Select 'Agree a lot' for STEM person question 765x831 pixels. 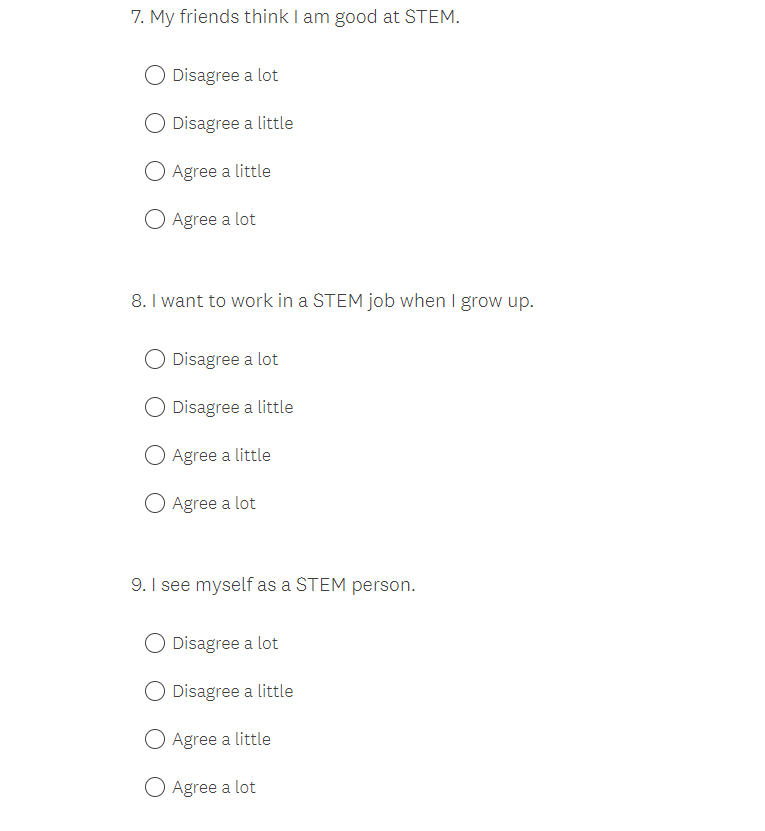click(155, 787)
